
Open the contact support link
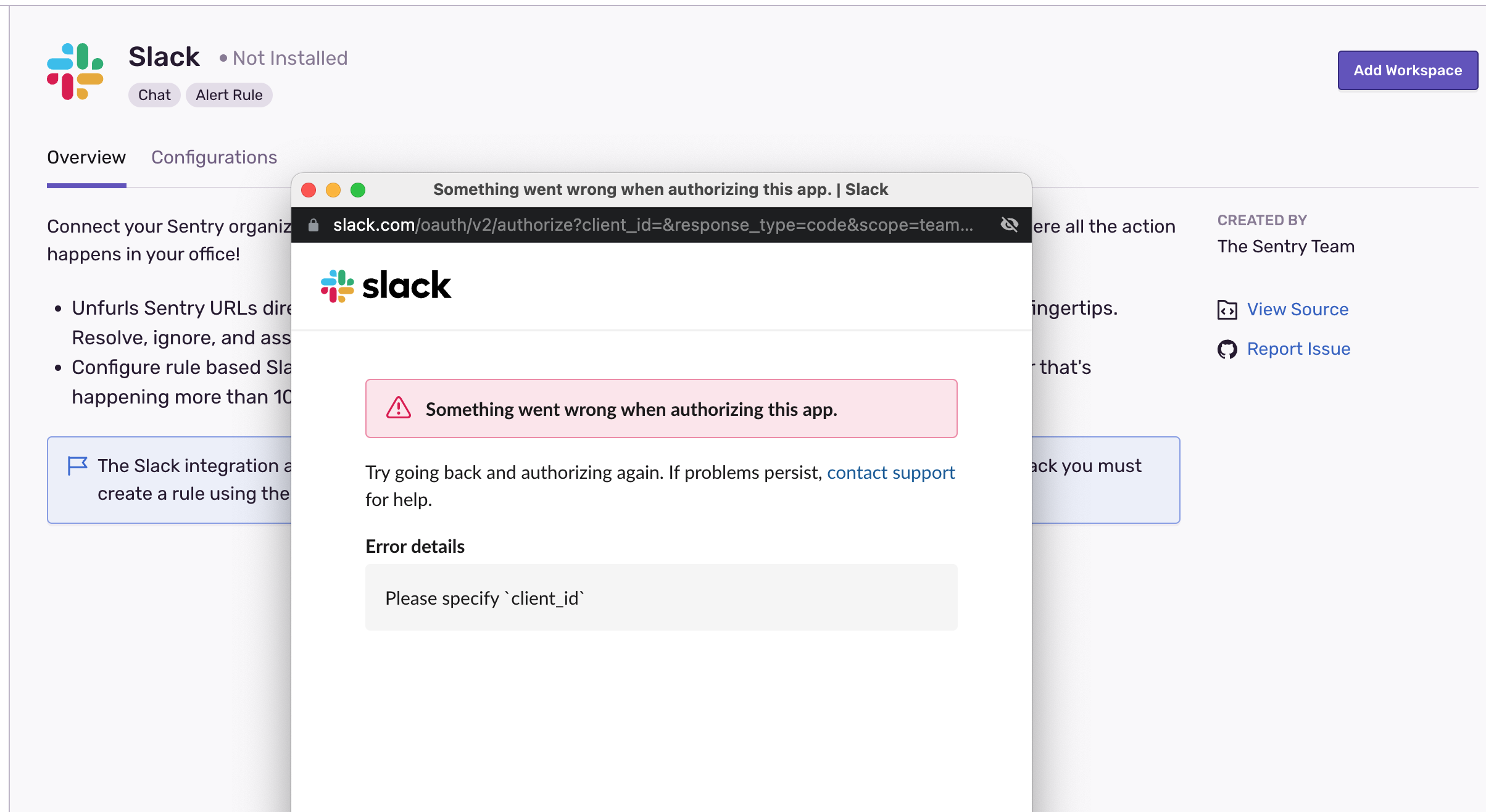(x=890, y=473)
